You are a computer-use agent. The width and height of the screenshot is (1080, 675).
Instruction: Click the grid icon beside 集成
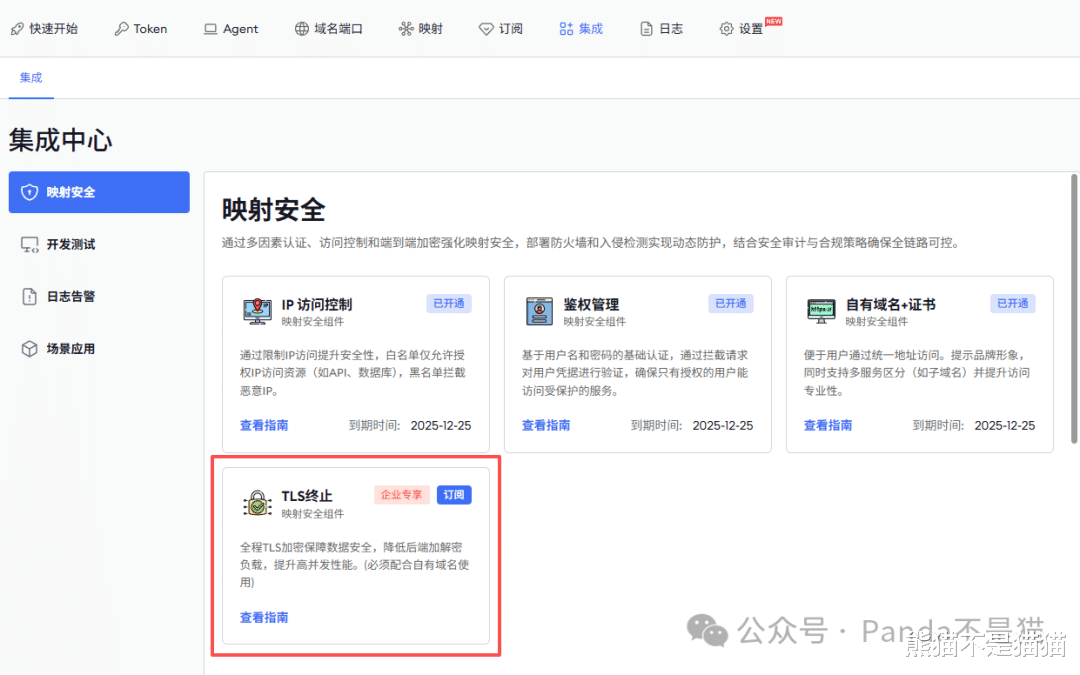pyautogui.click(x=566, y=29)
